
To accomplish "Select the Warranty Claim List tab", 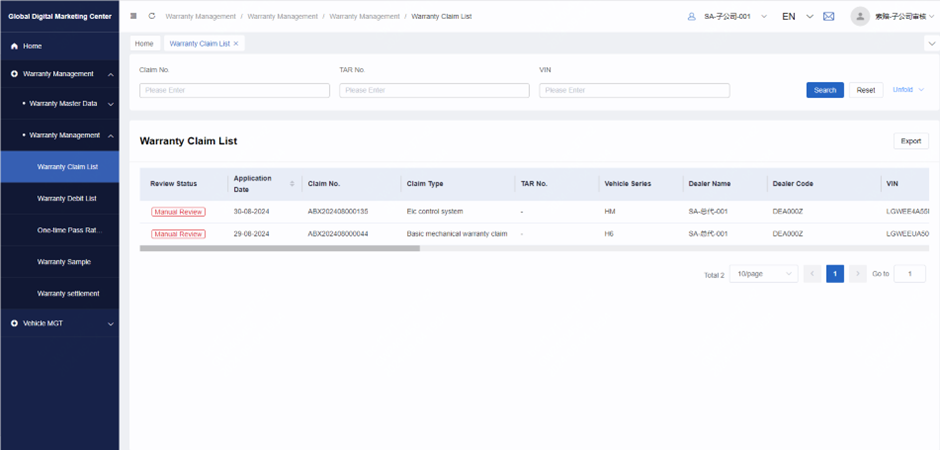I will (x=200, y=44).
